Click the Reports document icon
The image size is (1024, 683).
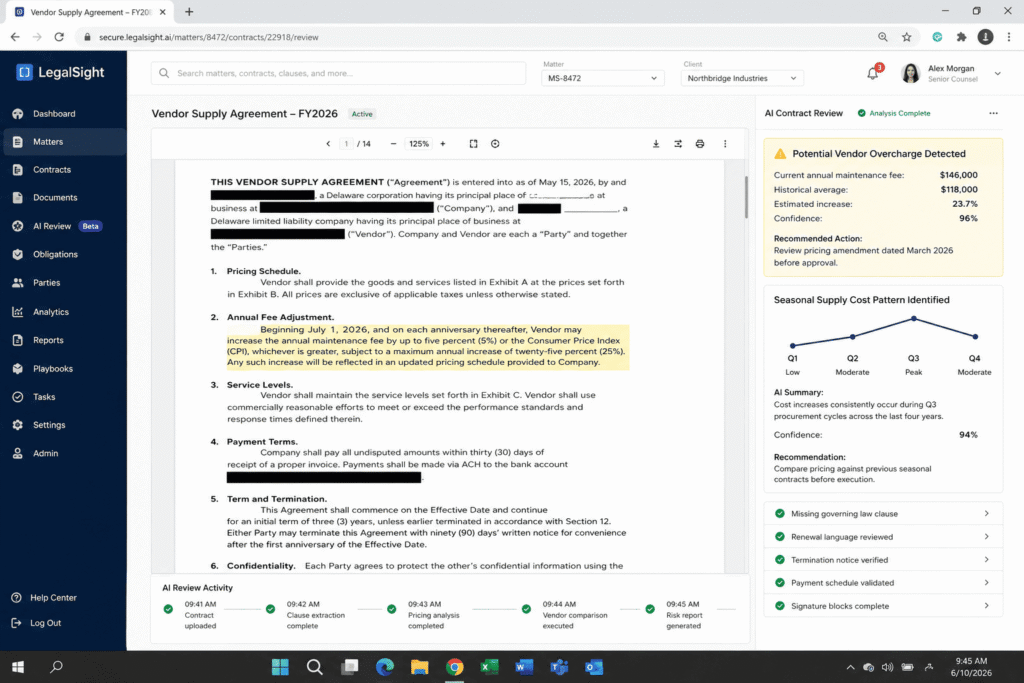[18, 340]
